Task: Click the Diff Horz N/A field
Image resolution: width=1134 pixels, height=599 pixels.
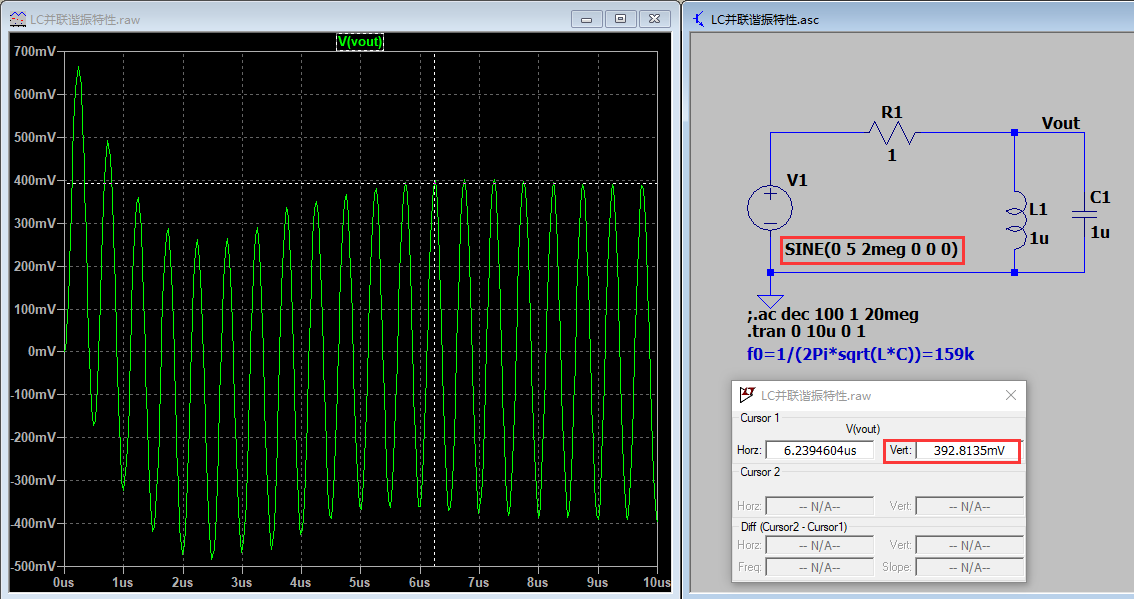Action: pos(819,545)
